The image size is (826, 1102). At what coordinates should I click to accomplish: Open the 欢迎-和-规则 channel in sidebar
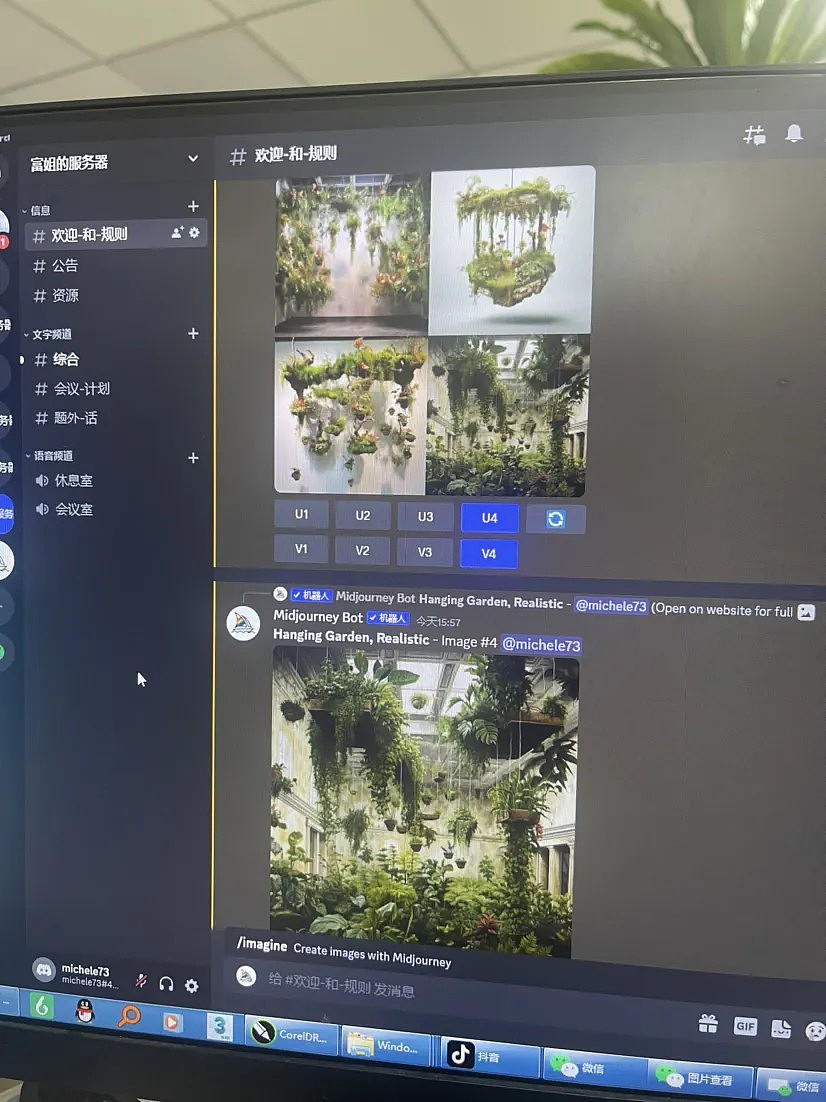tap(116, 235)
